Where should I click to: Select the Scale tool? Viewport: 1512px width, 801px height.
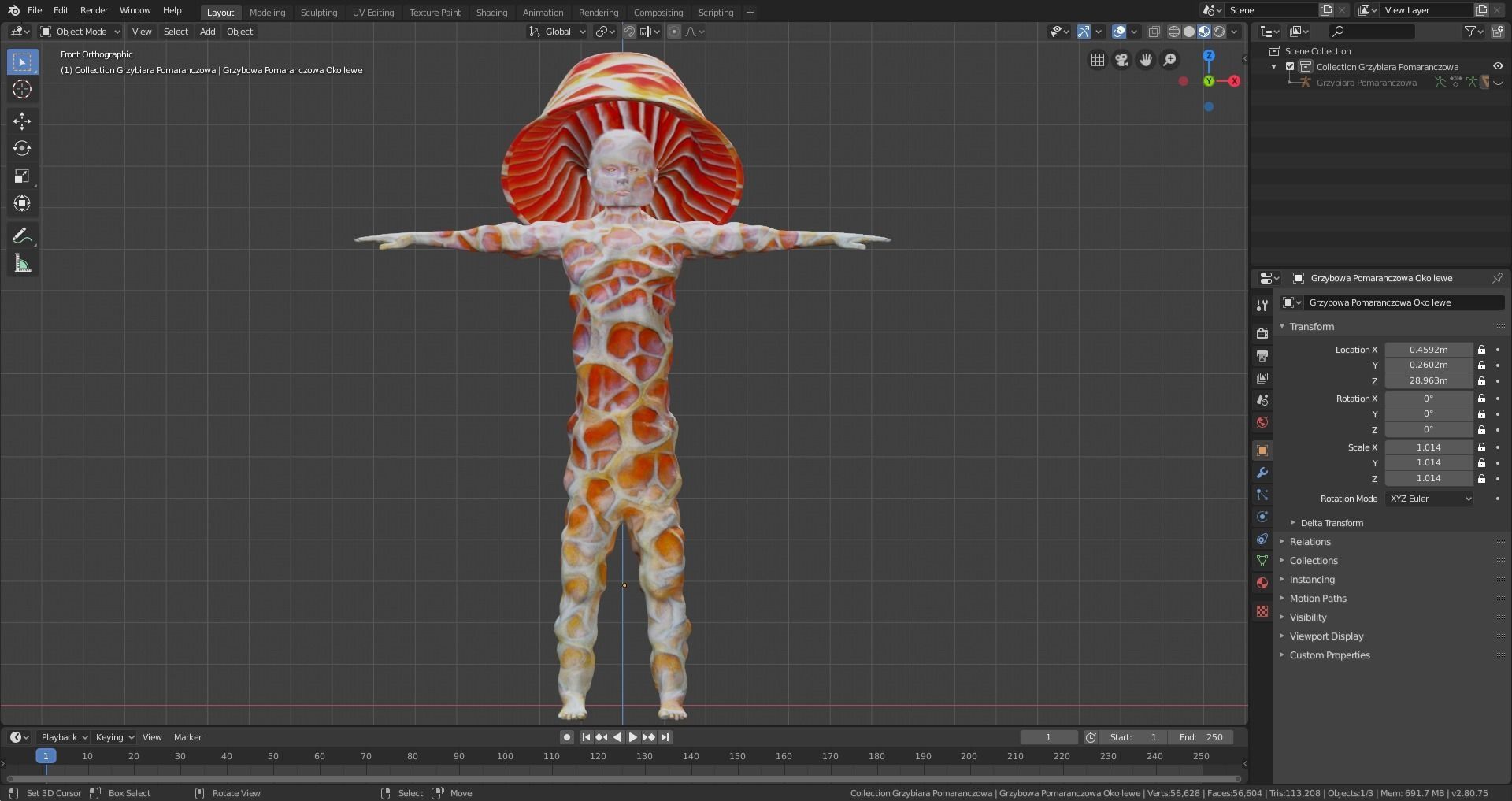(22, 176)
